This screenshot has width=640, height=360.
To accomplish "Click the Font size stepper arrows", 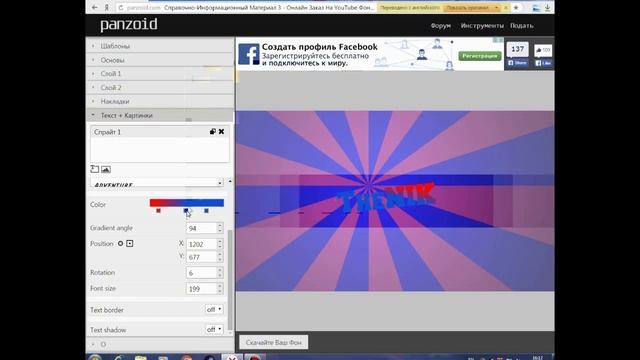I will pyautogui.click(x=220, y=289).
